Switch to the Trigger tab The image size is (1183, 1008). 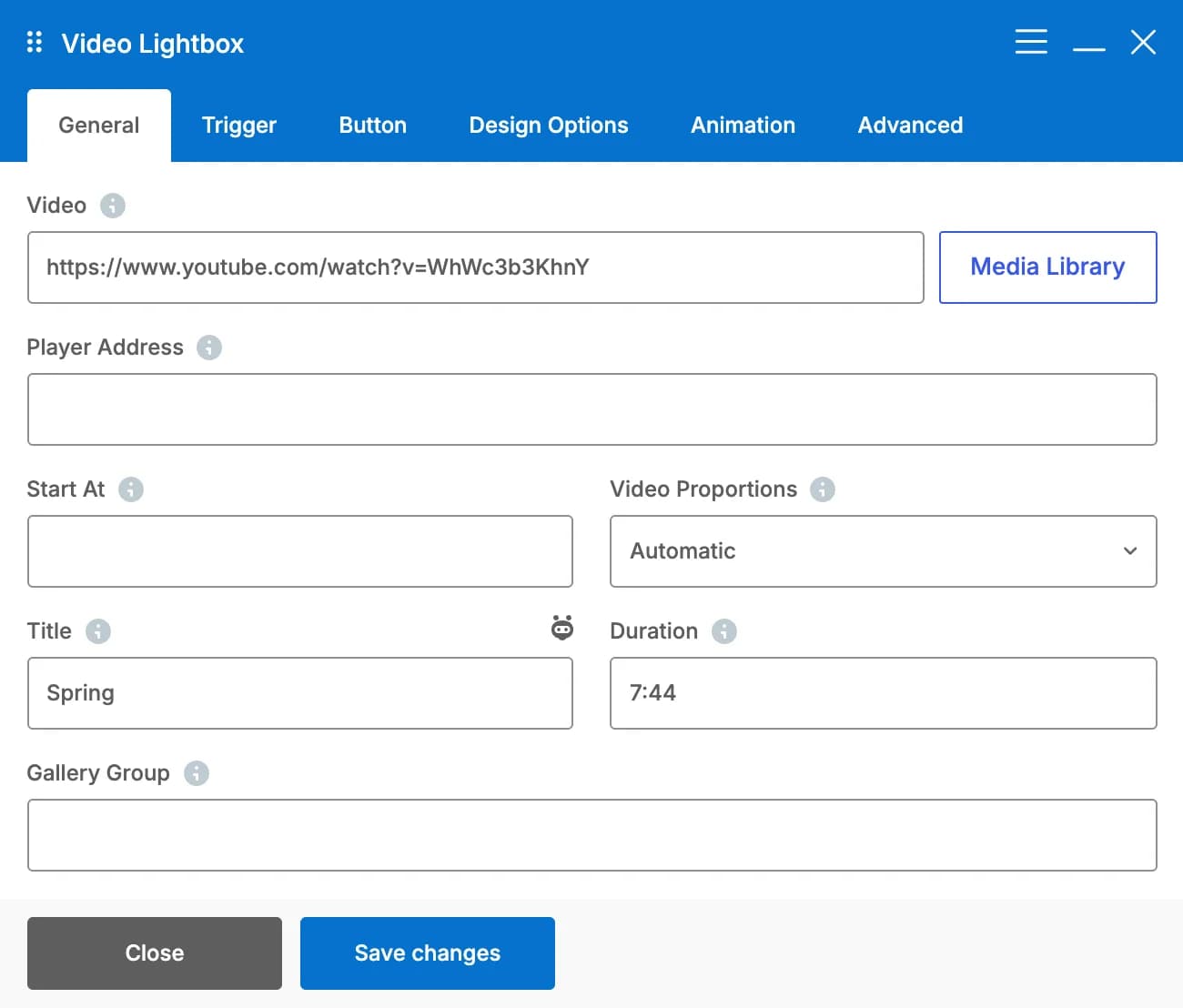[239, 126]
